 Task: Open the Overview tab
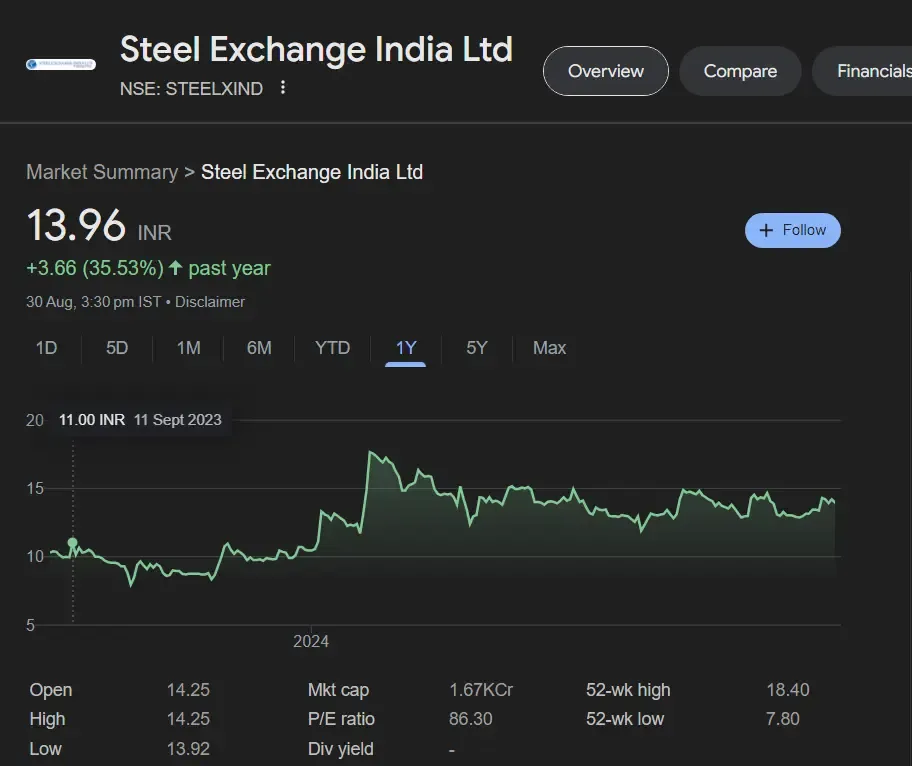click(x=605, y=71)
